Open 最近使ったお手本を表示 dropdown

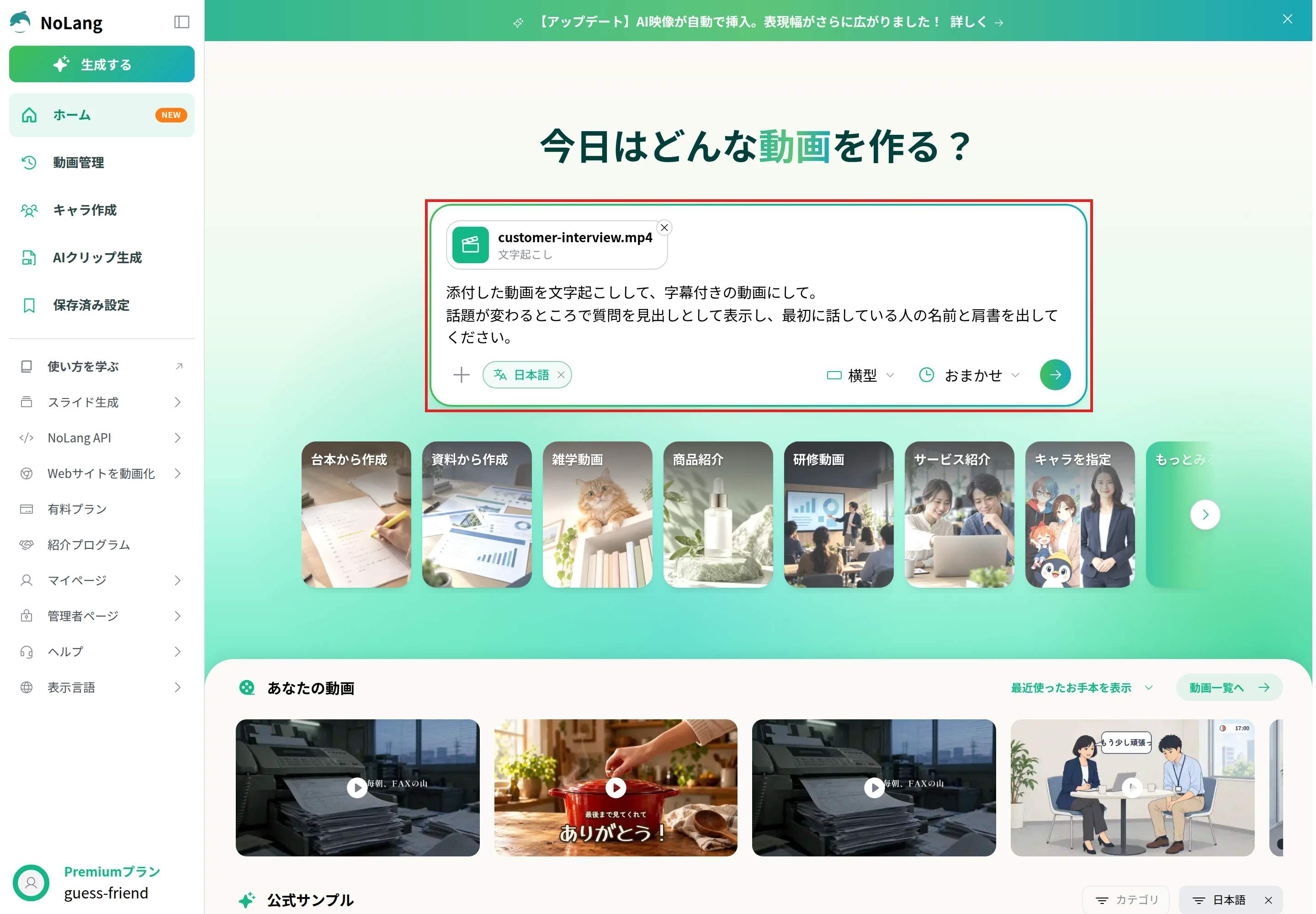[1081, 688]
